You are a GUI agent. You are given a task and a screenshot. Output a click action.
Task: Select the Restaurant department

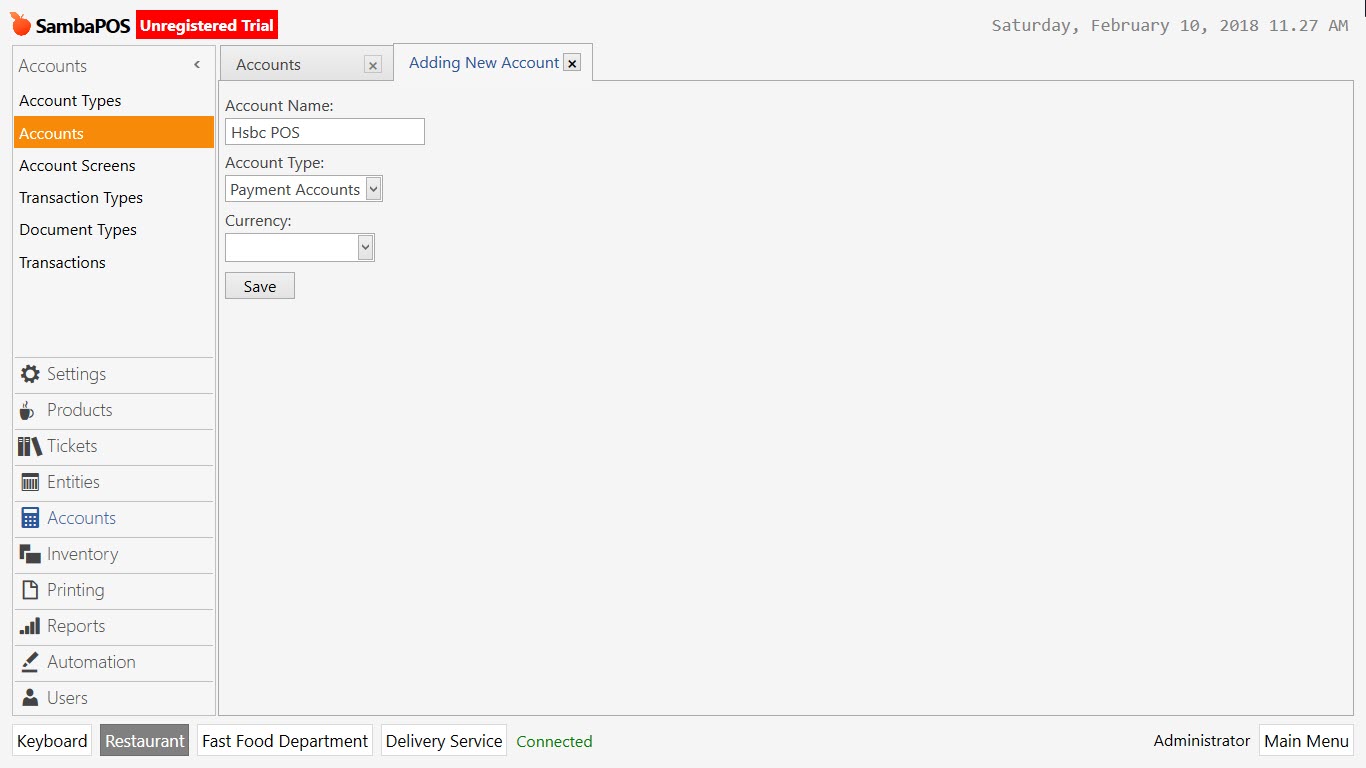145,741
